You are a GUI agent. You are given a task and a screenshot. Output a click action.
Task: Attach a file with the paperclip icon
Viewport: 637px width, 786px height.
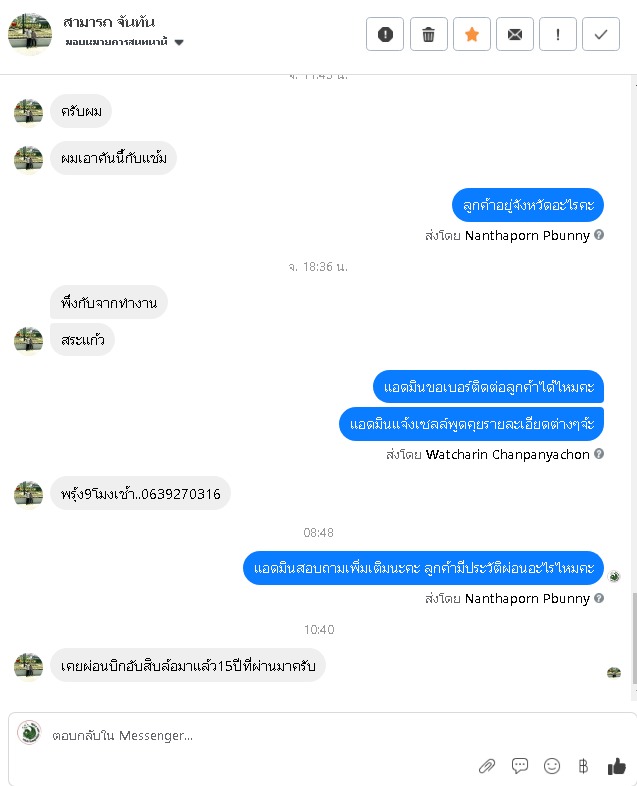tap(487, 765)
